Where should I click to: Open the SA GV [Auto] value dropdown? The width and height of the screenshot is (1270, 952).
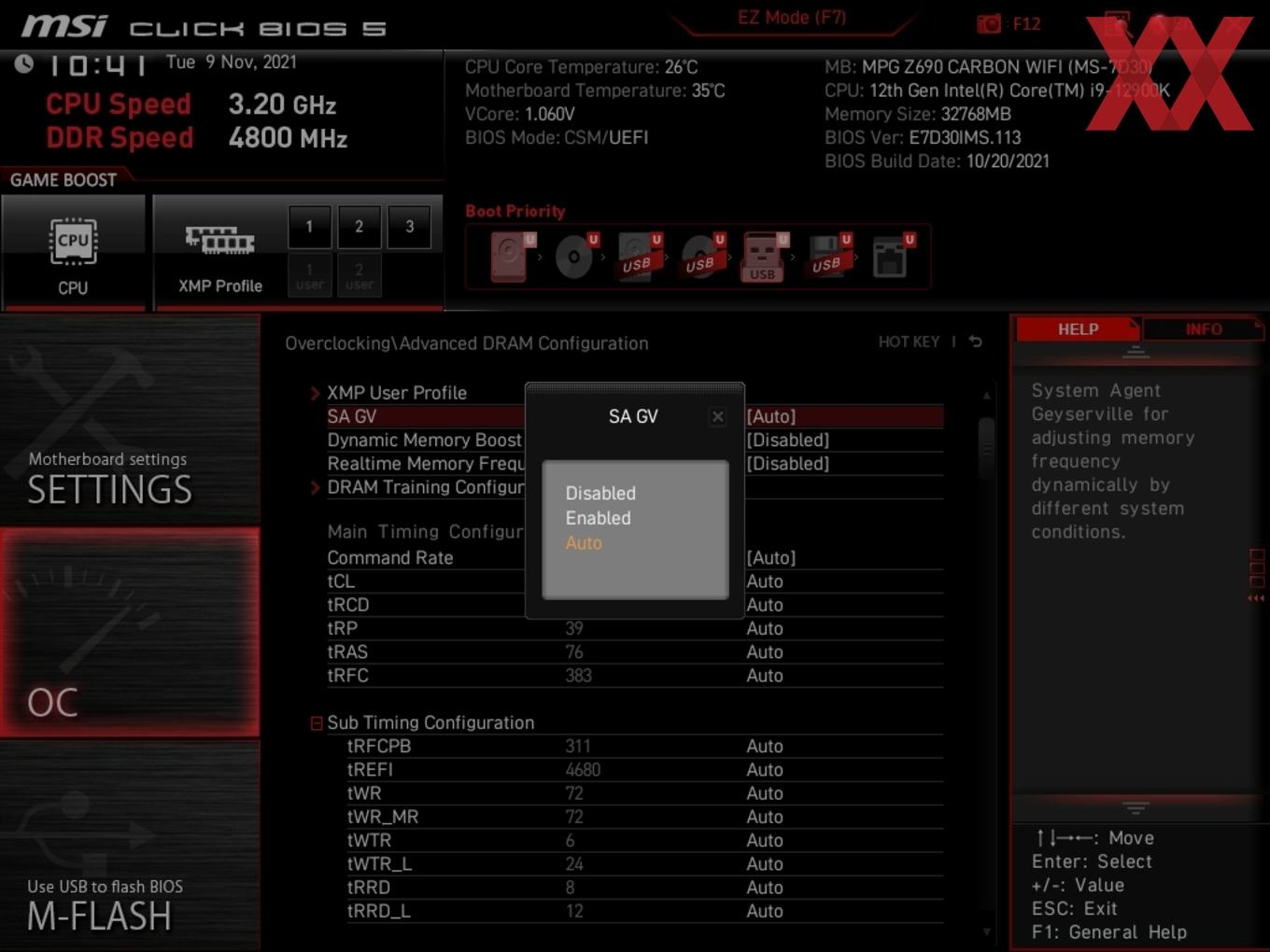coord(771,416)
